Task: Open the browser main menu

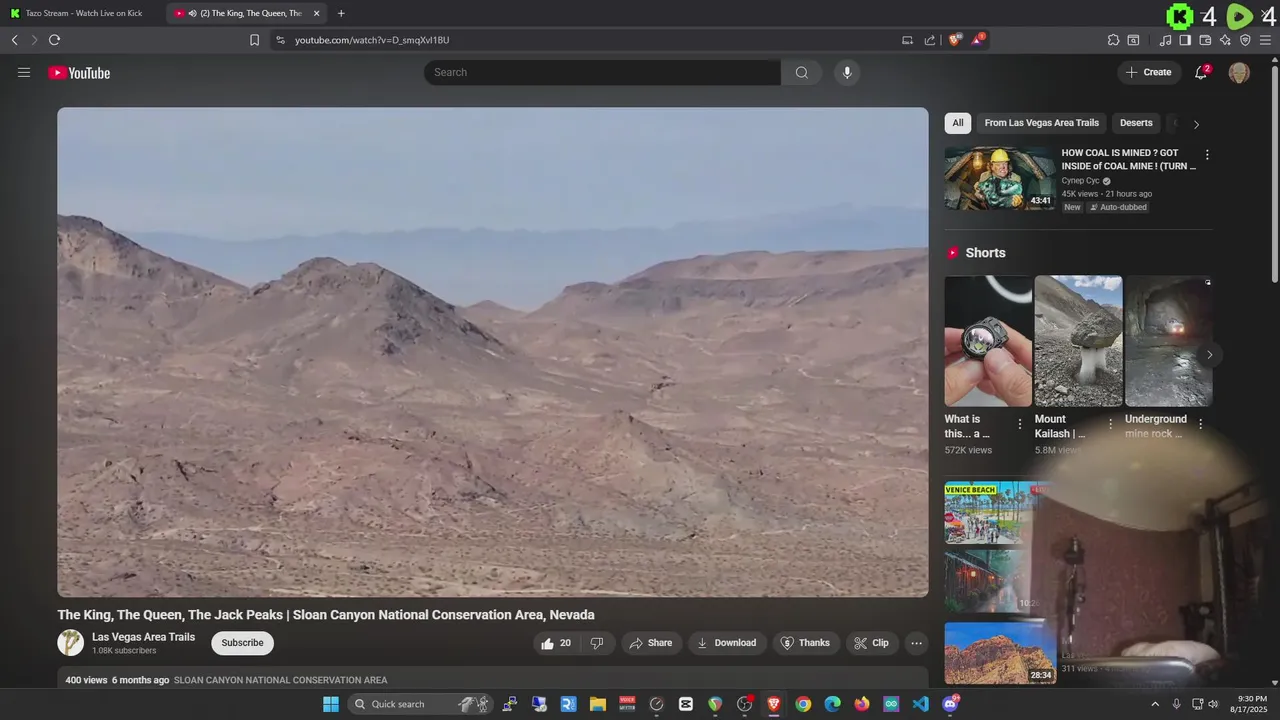Action: click(x=1266, y=40)
